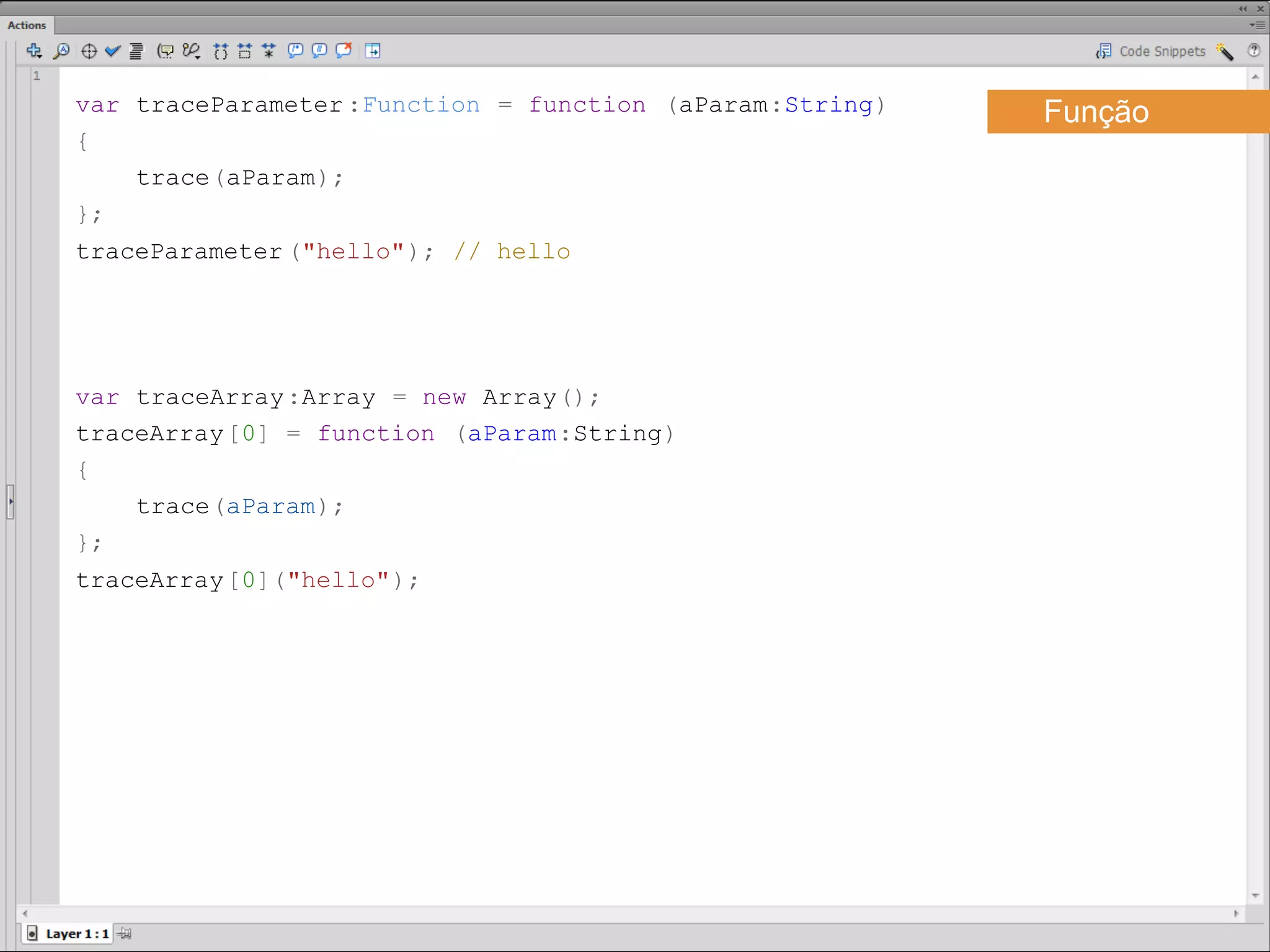
Task: Apply line comment to selection
Action: point(319,51)
